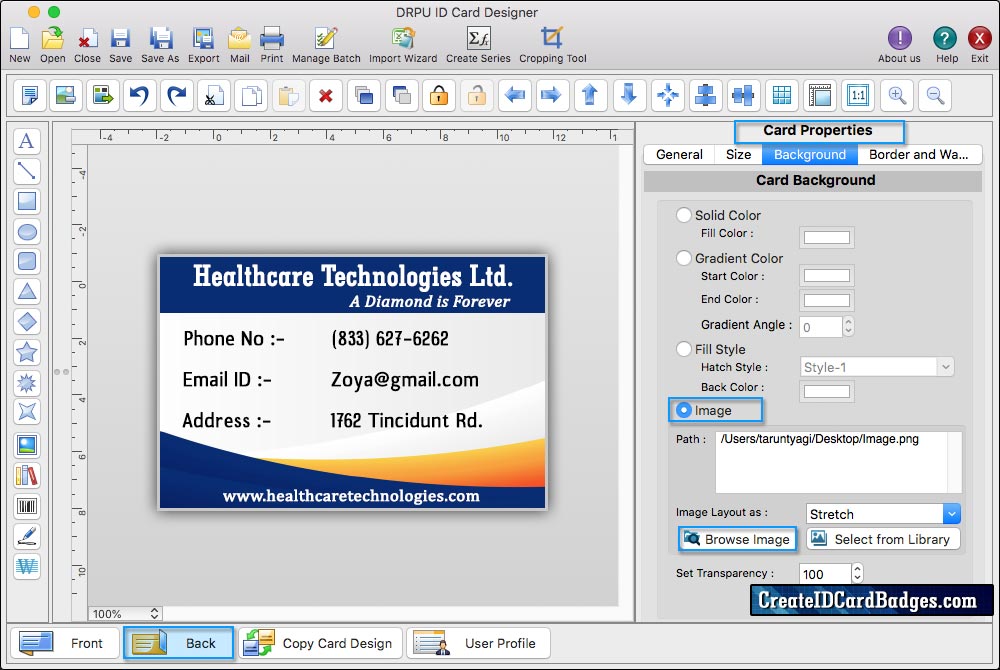Click Select from Library button
This screenshot has height=670, width=1000.
tap(883, 539)
